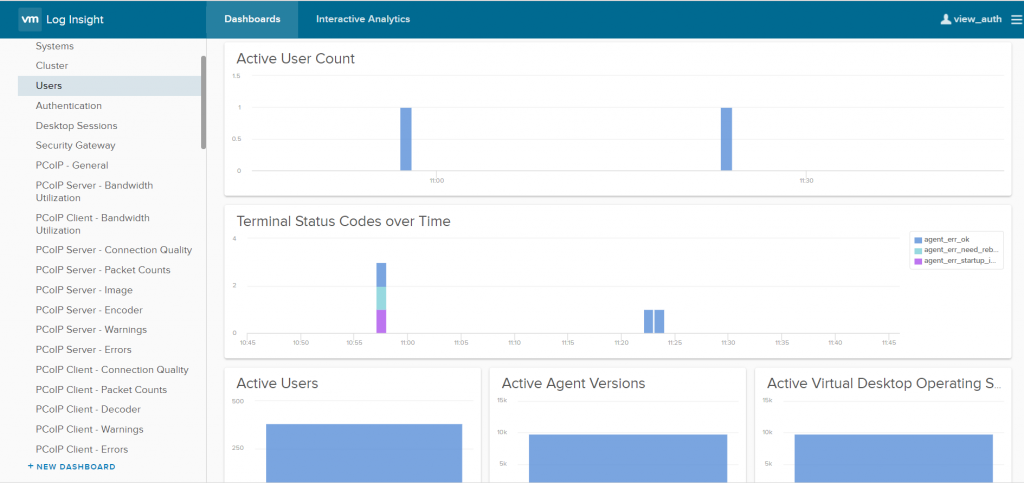Image resolution: width=1024 pixels, height=483 pixels.
Task: Select the Users dashboard
Action: (x=110, y=86)
